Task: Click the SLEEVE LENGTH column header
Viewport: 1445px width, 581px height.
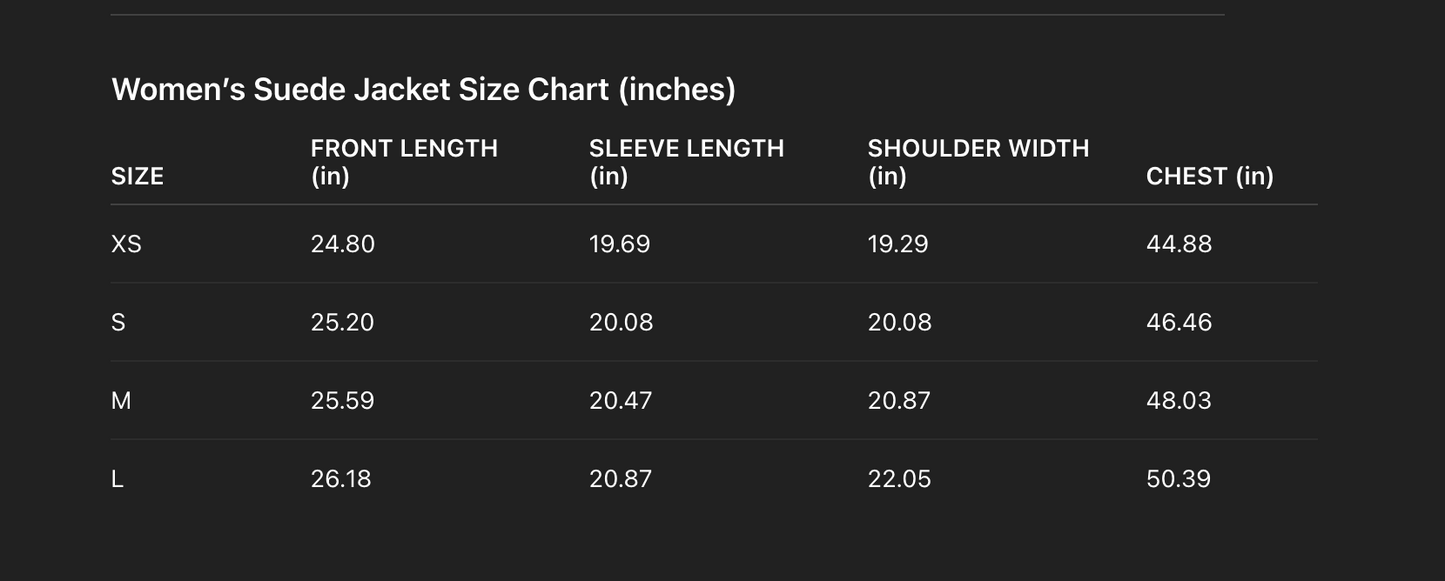Action: [x=686, y=162]
